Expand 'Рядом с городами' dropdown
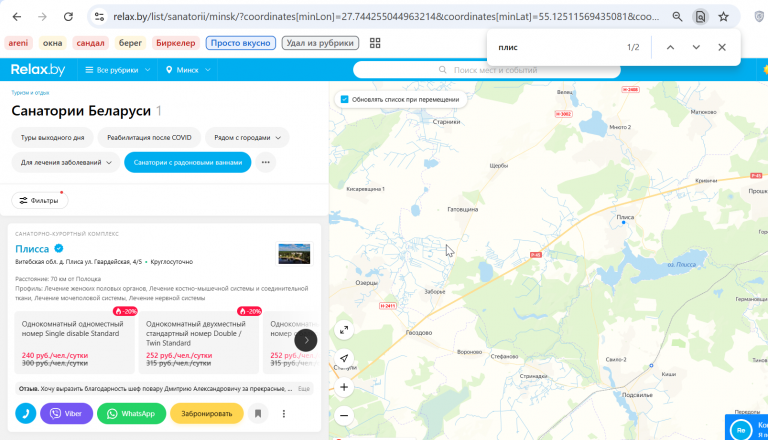 point(247,138)
